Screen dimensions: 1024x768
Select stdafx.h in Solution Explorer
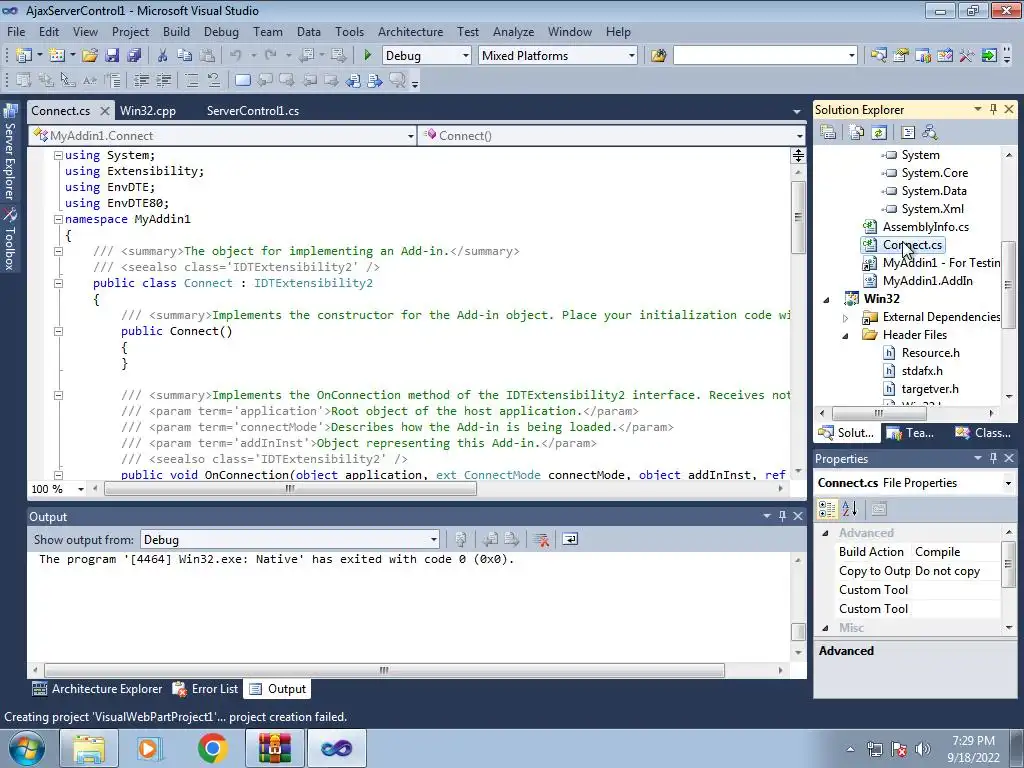click(921, 371)
